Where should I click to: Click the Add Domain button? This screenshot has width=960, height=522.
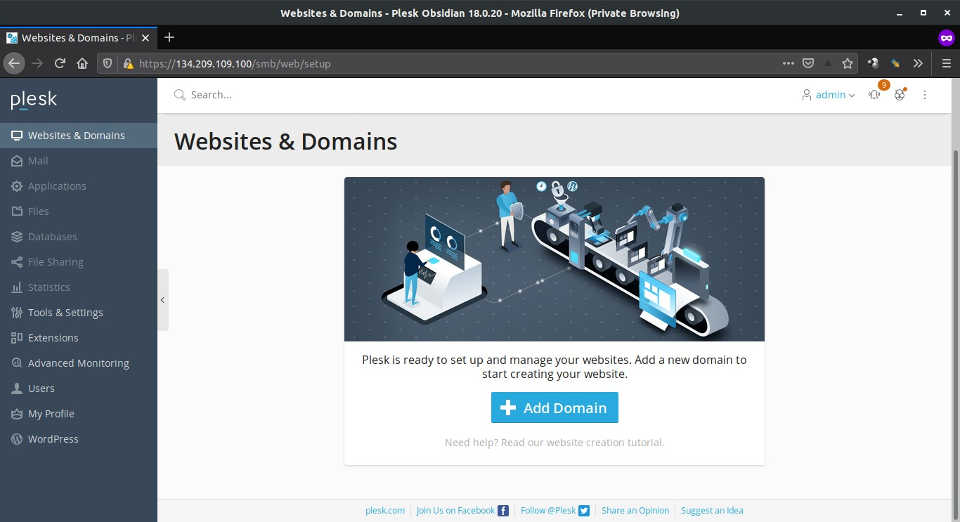554,408
